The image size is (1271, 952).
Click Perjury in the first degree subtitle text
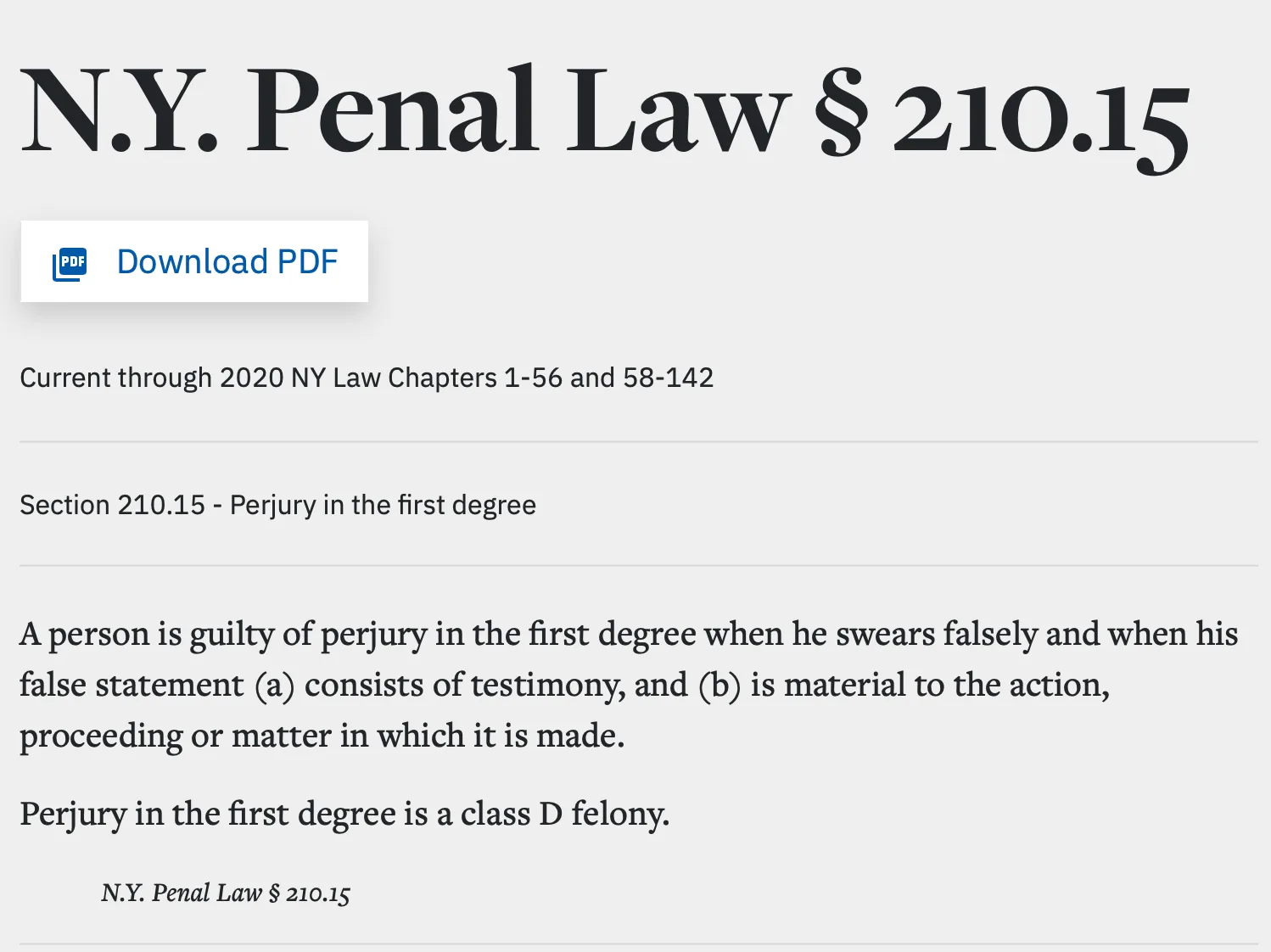tap(384, 505)
